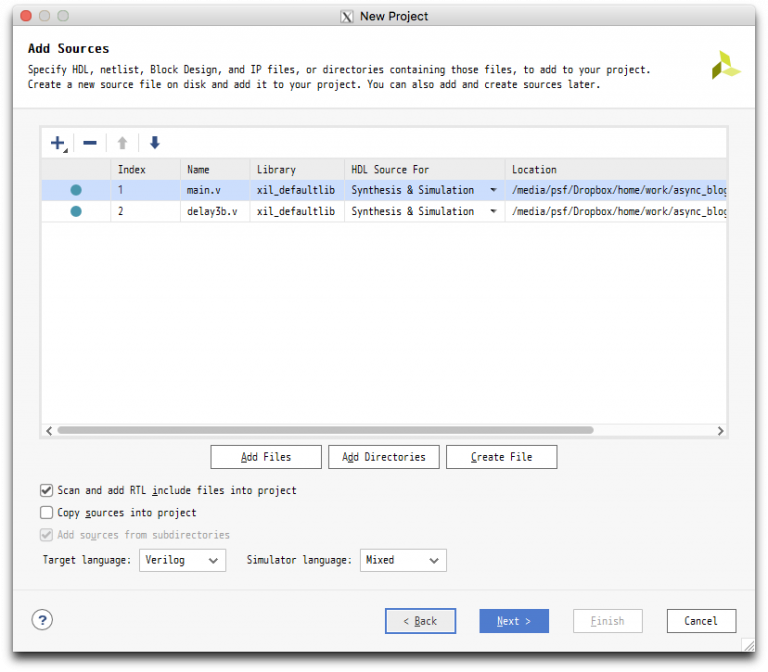Click the status dot icon for delay3b.v
The width and height of the screenshot is (768, 672).
point(76,211)
